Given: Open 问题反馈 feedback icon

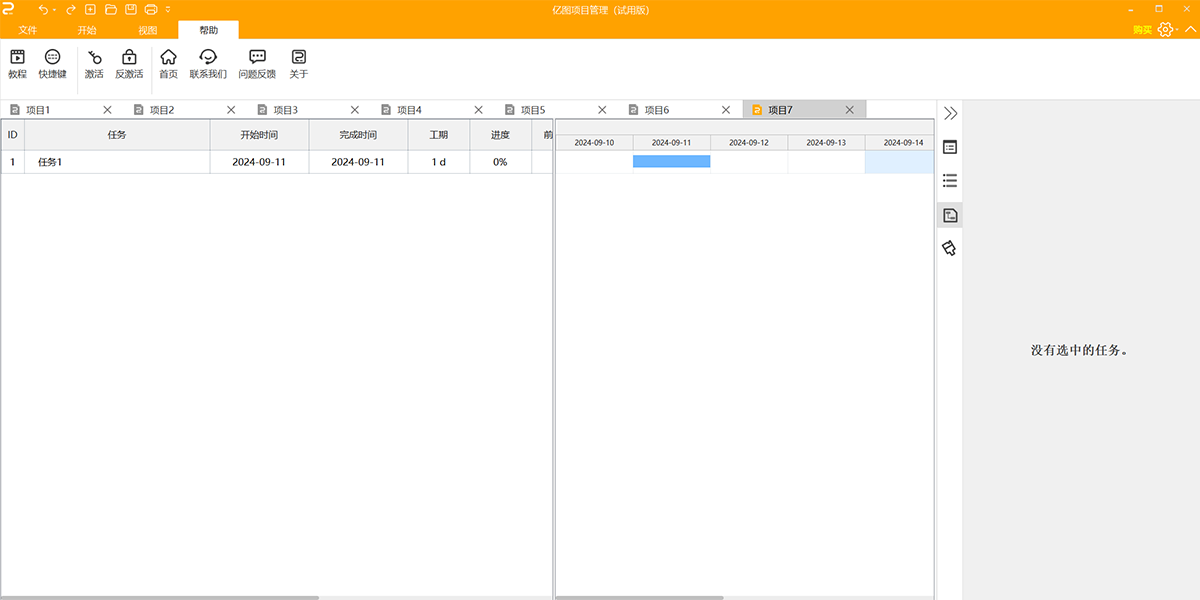Looking at the screenshot, I should click(x=257, y=64).
